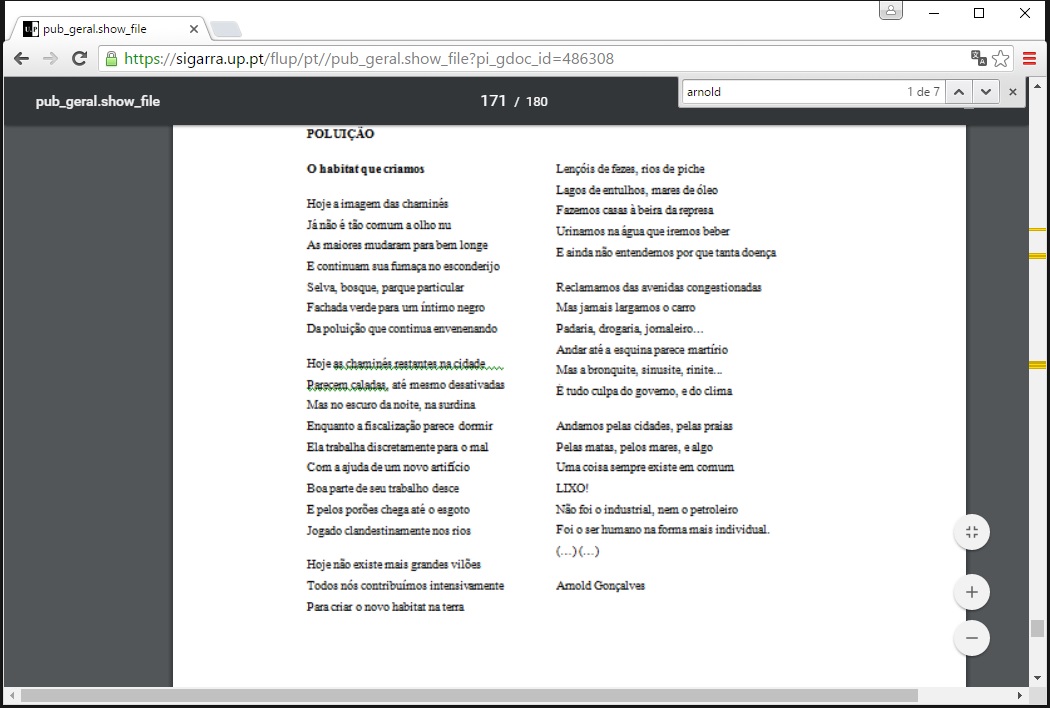Click the horizontal scrollbar thumb
Screen dimensions: 1050x708
[x=469, y=695]
